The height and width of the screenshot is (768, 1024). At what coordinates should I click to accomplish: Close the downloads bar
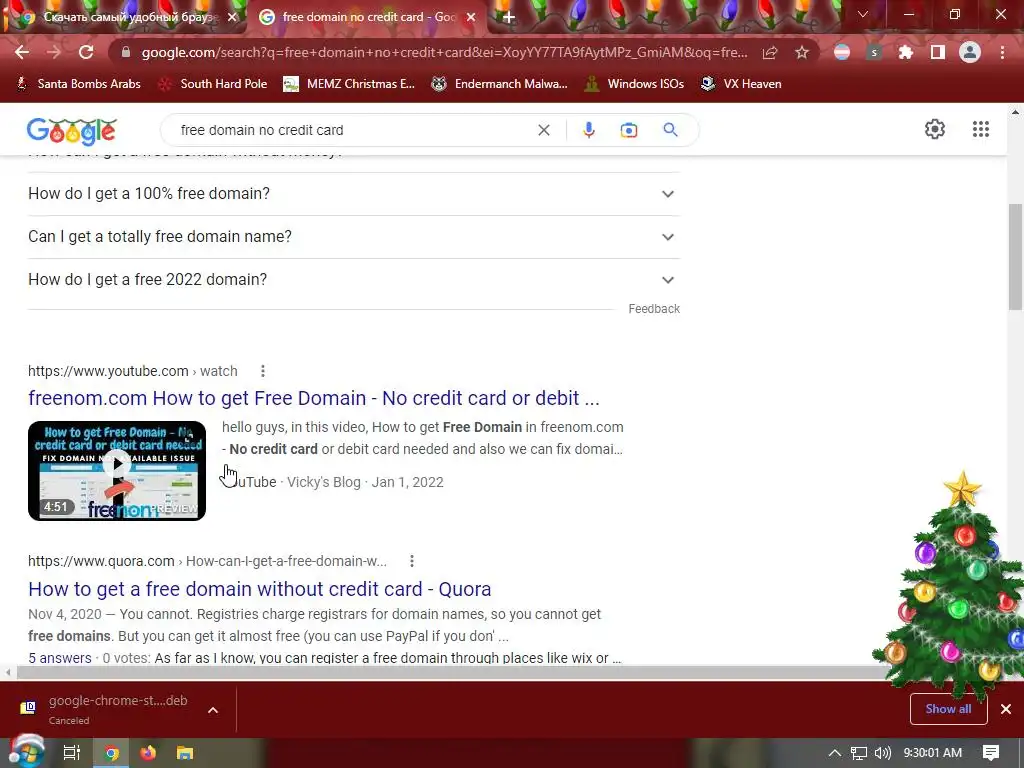(x=1006, y=709)
